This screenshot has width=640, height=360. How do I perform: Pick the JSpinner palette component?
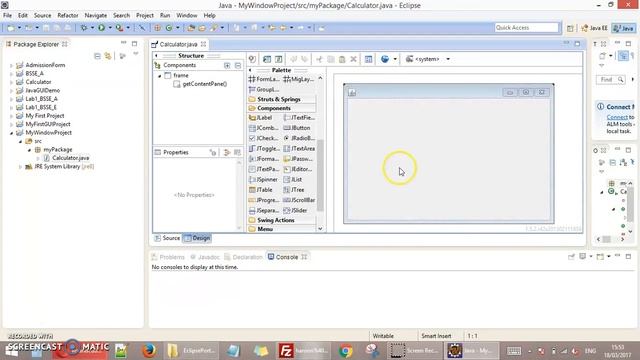pyautogui.click(x=263, y=180)
